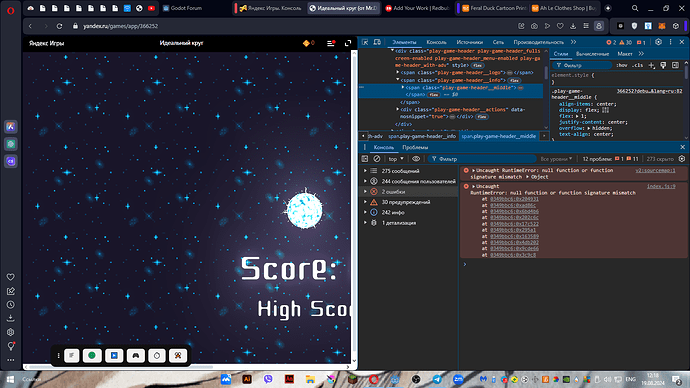Toggle live expression eye icon
This screenshot has height=388, width=690.
pyautogui.click(x=416, y=159)
